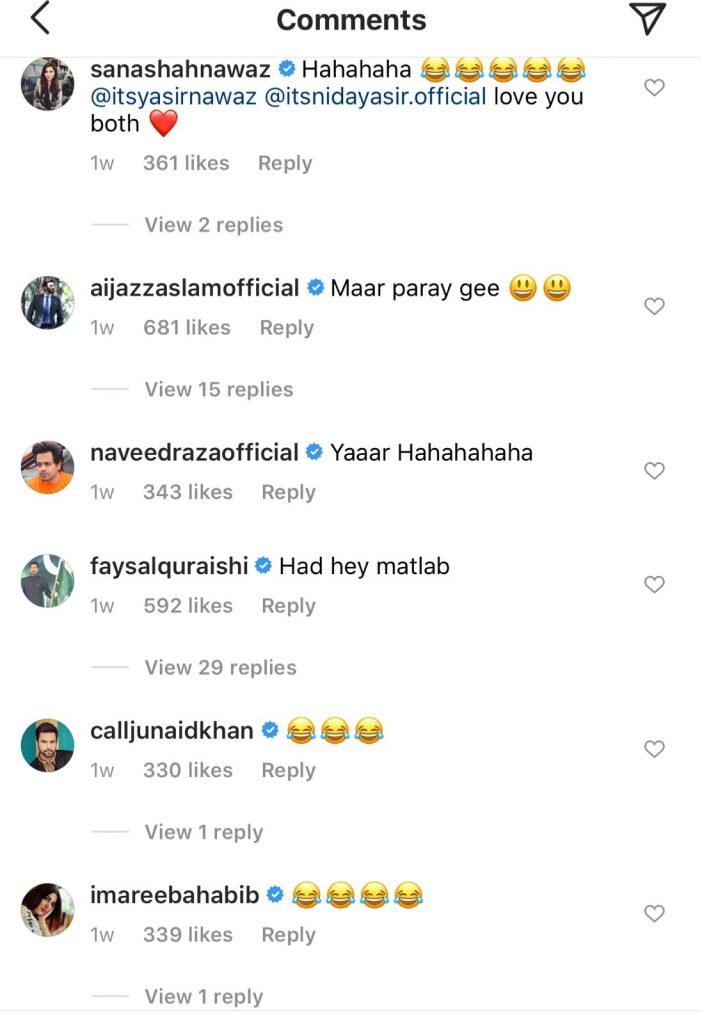Tap heart next to faysalquraishi's comment

(654, 584)
